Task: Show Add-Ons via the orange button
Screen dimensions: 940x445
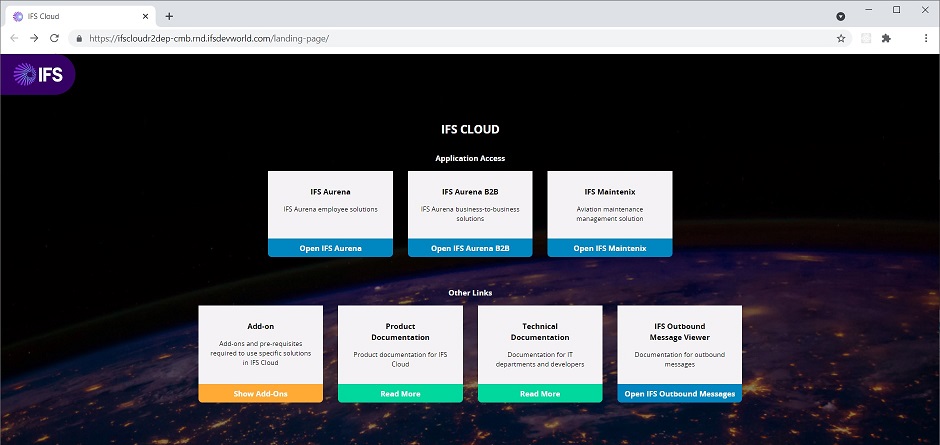Action: [260, 394]
